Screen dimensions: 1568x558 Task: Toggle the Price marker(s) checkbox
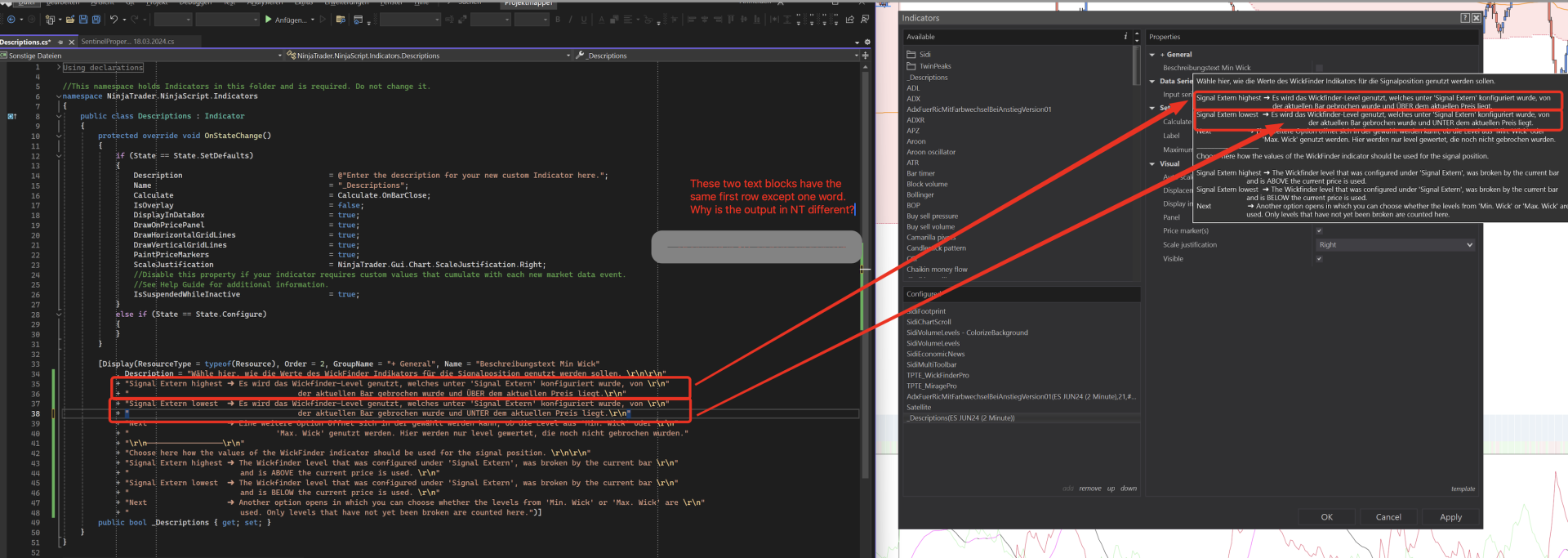tap(1319, 230)
